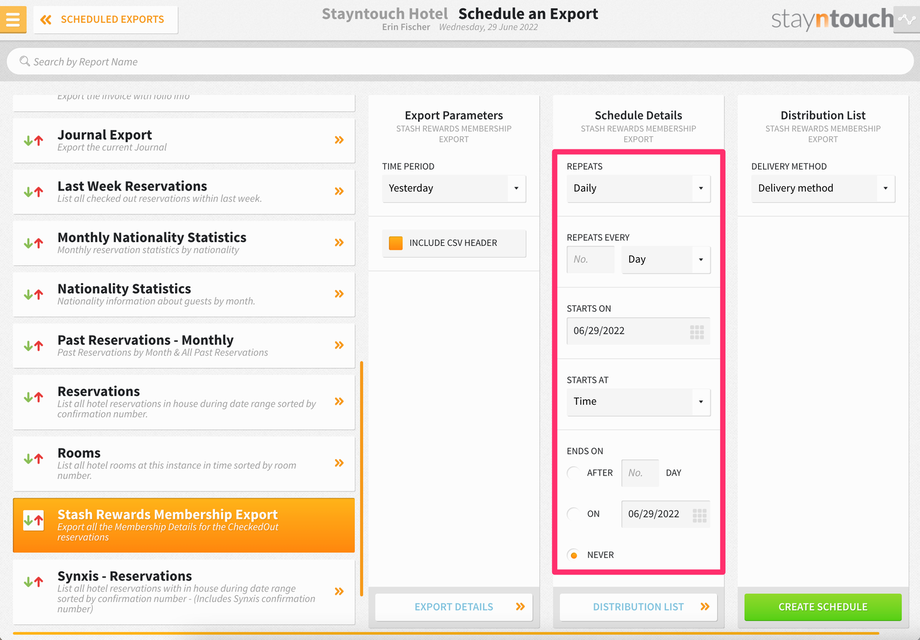Click Reservations export arrows icon

pos(33,397)
